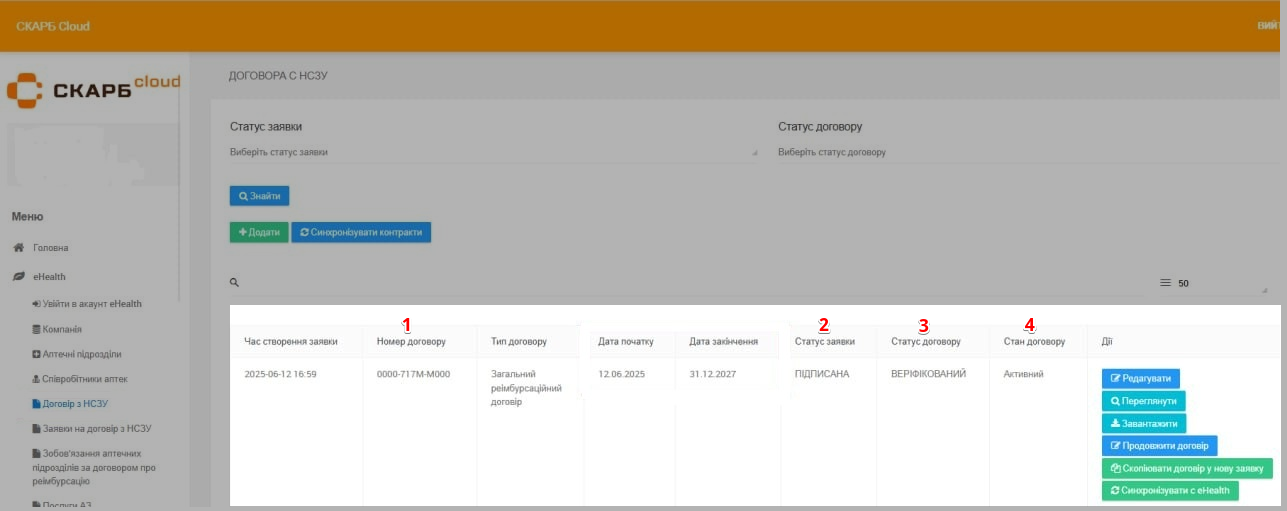Select Співробітники аптек menu item
Viewport: 1287px width, 511px height.
point(85,379)
